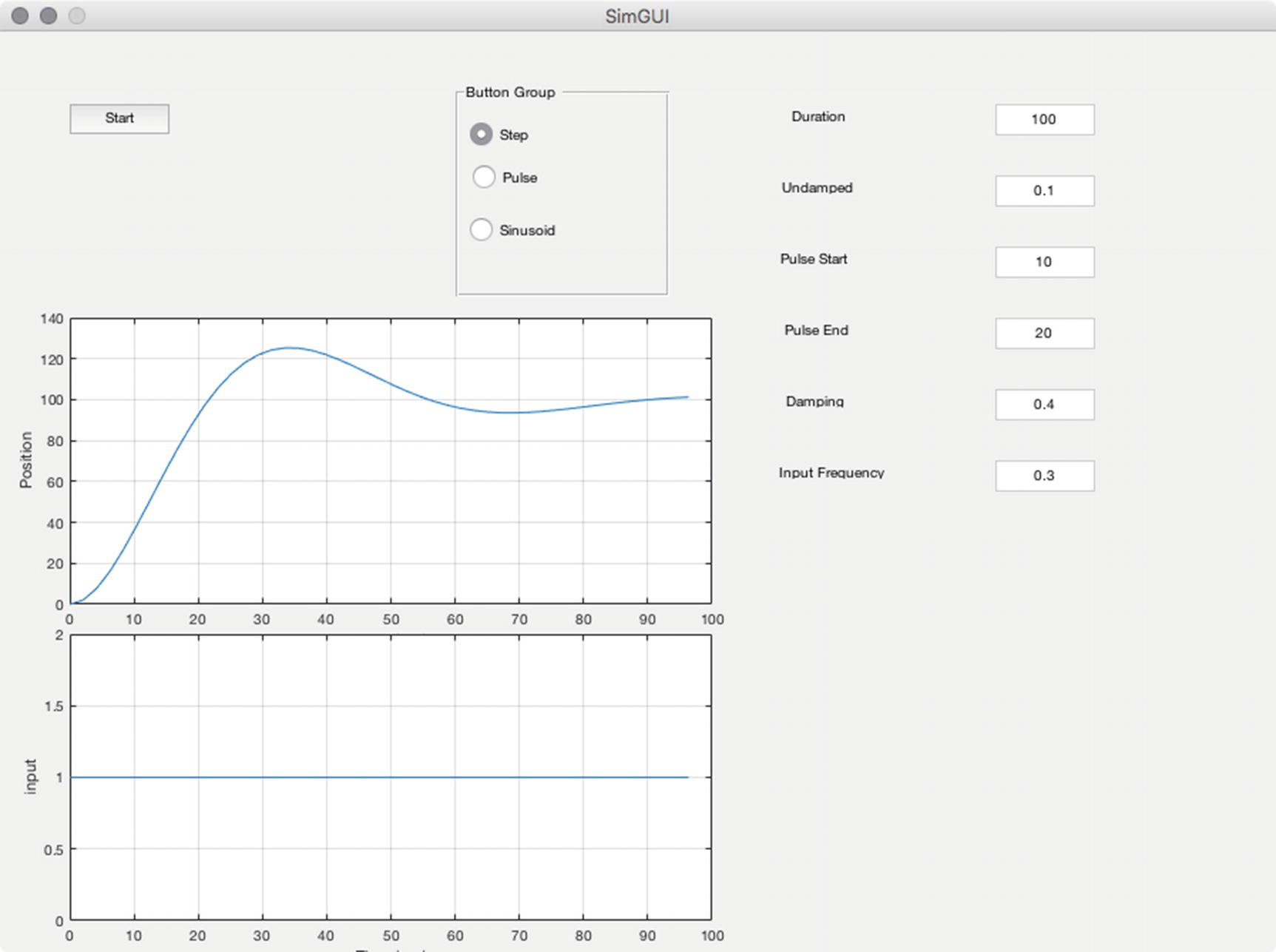This screenshot has height=952, width=1276.
Task: Click the Input Frequency label
Action: pyautogui.click(x=831, y=473)
